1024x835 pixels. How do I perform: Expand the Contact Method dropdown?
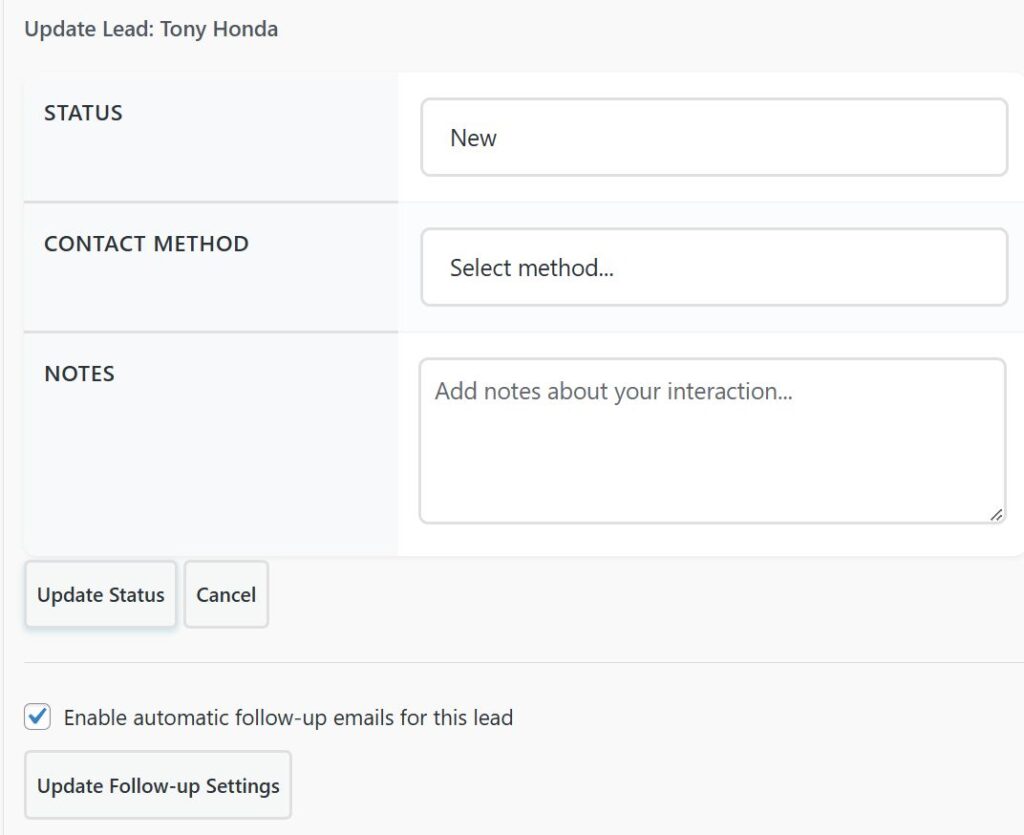[713, 267]
